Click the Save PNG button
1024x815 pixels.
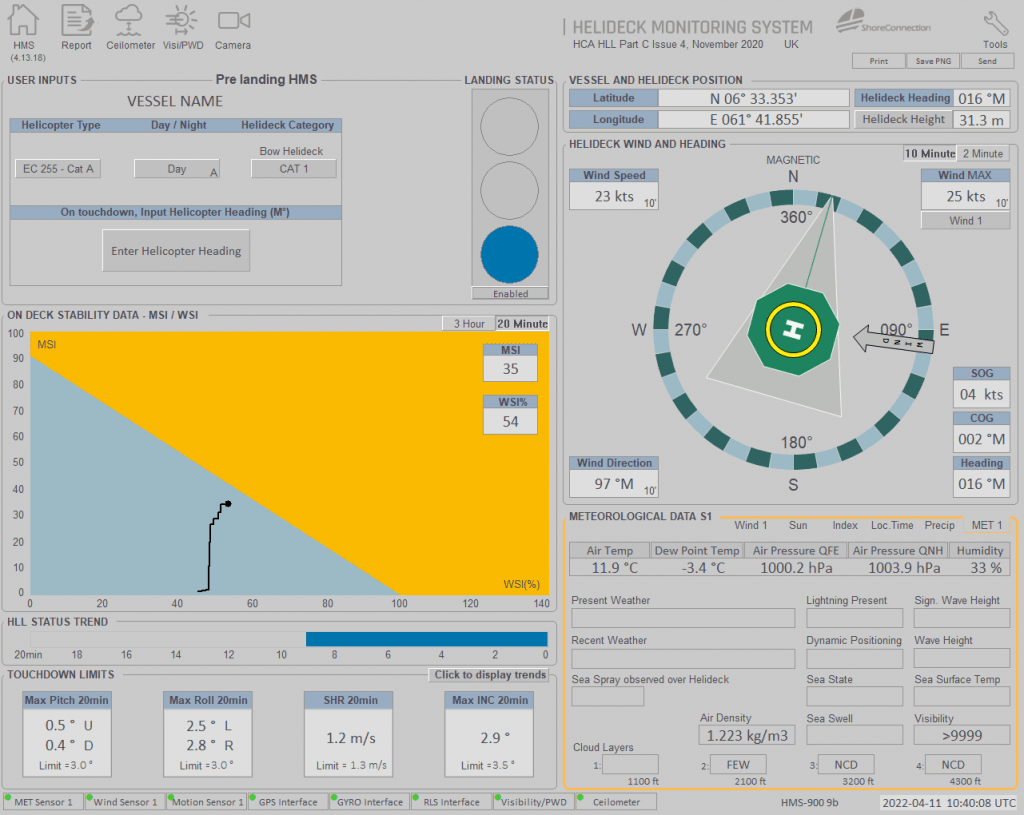click(932, 60)
